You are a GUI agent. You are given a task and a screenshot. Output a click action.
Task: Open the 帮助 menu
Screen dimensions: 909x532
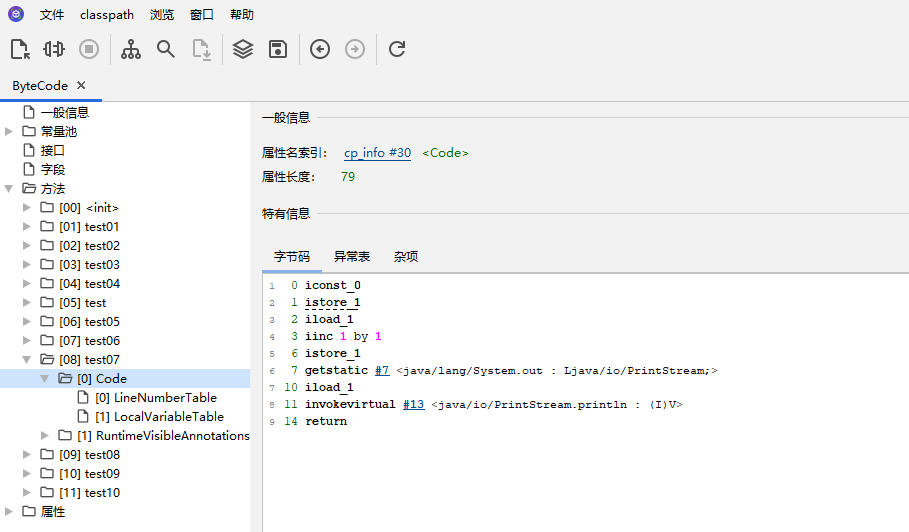(x=242, y=14)
